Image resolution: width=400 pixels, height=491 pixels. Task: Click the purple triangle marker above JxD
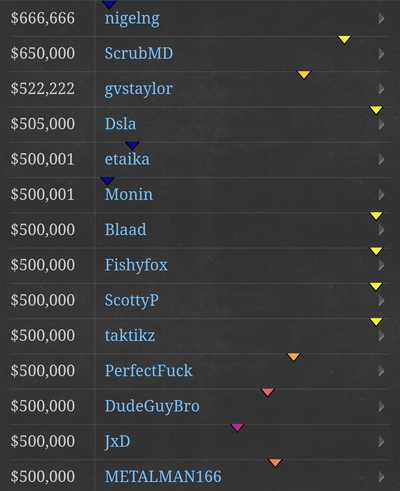coord(237,427)
